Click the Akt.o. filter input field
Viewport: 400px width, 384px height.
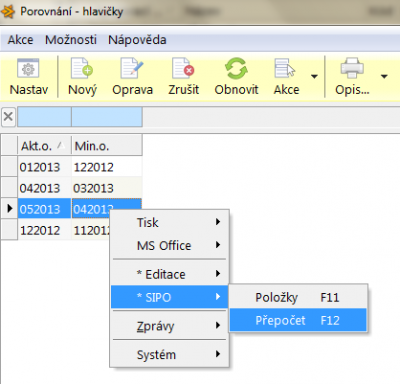coord(44,117)
